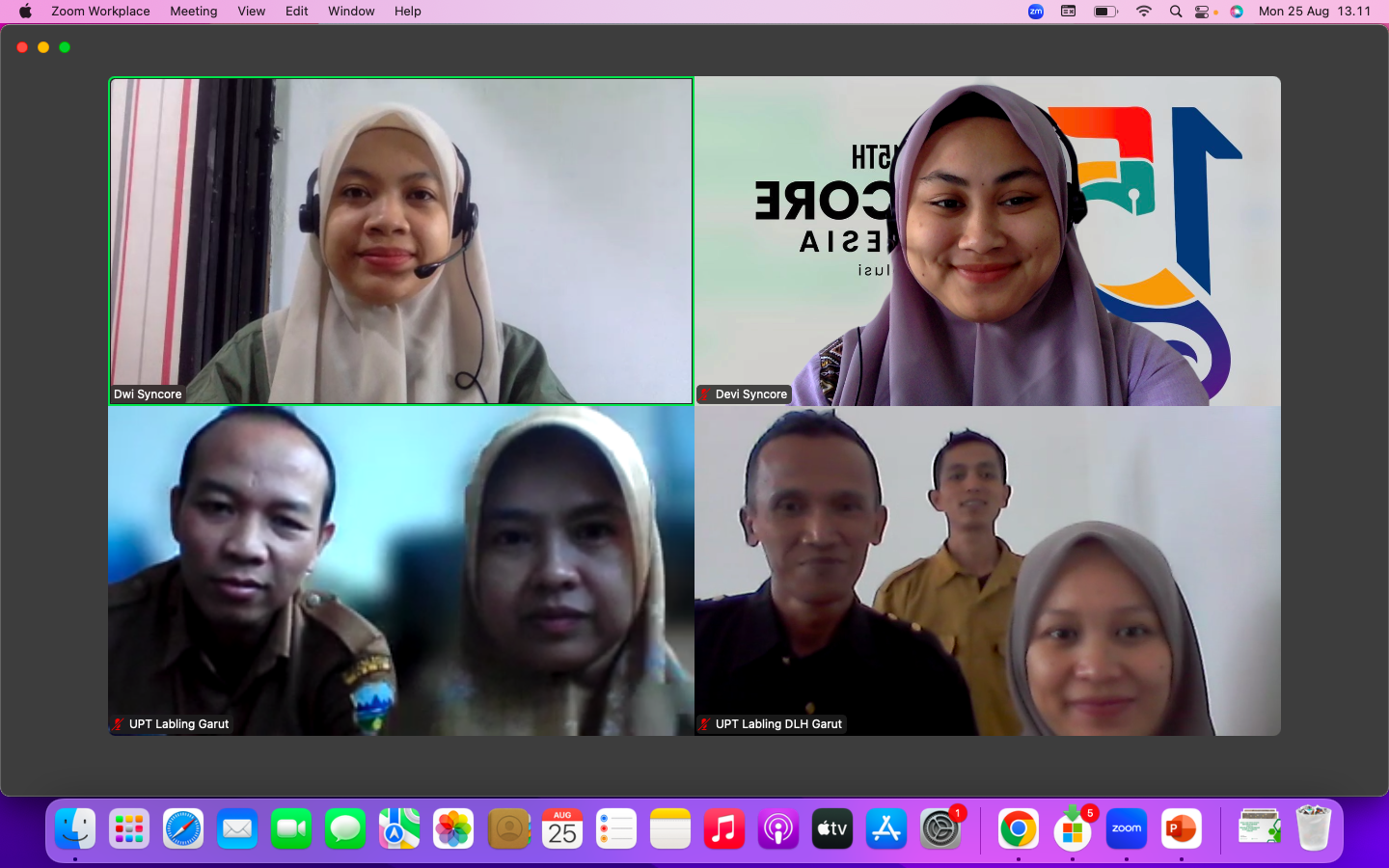
Task: Open System Settings from the dock
Action: click(940, 828)
